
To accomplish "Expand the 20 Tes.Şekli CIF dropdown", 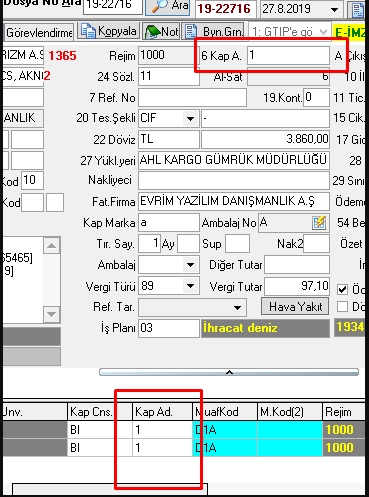I will coord(191,119).
